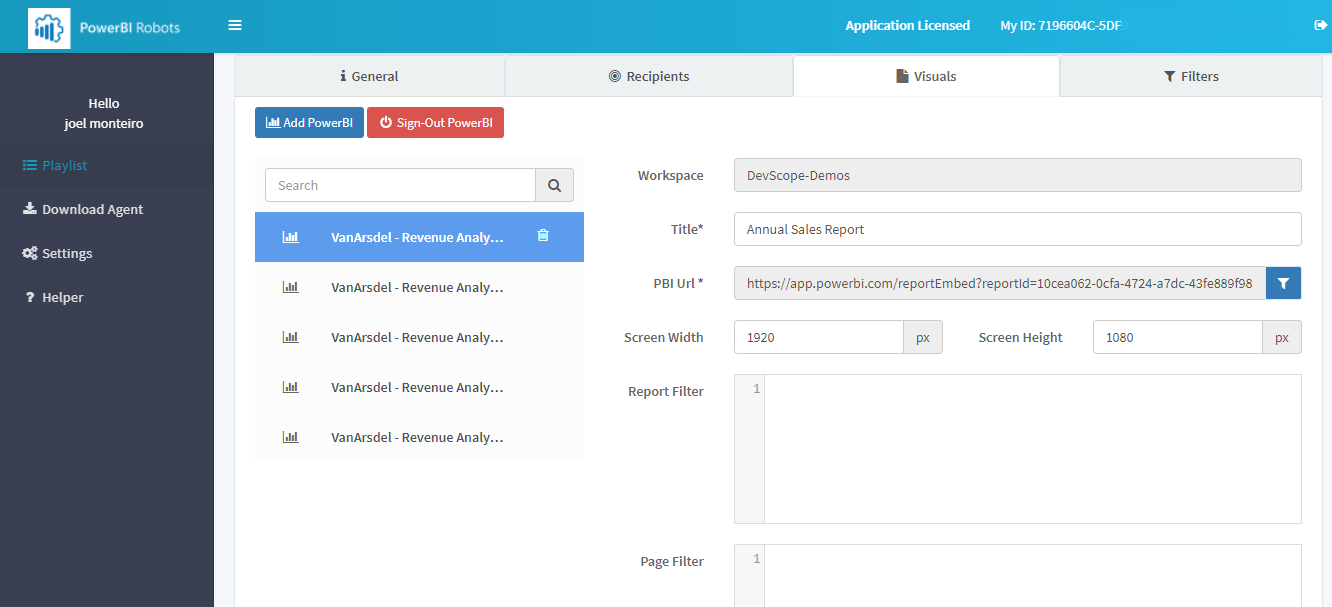The image size is (1332, 607).
Task: Open Settings from the sidebar
Action: [66, 252]
